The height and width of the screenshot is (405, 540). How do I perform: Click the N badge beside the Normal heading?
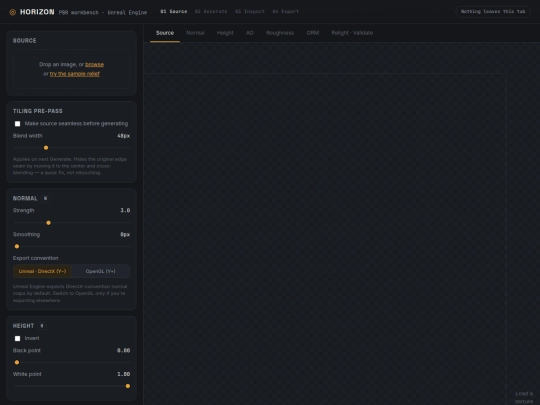pos(45,198)
